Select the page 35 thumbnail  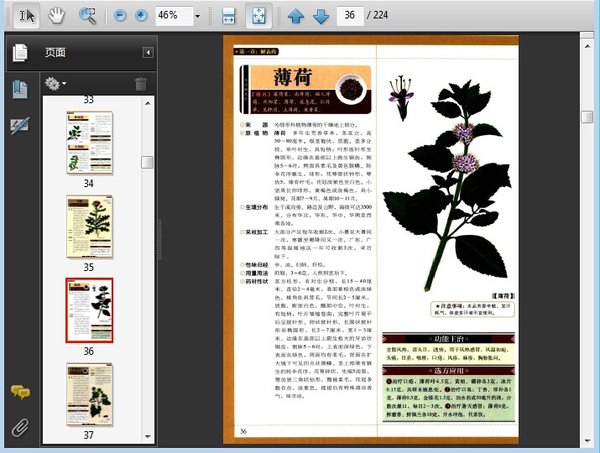89,227
